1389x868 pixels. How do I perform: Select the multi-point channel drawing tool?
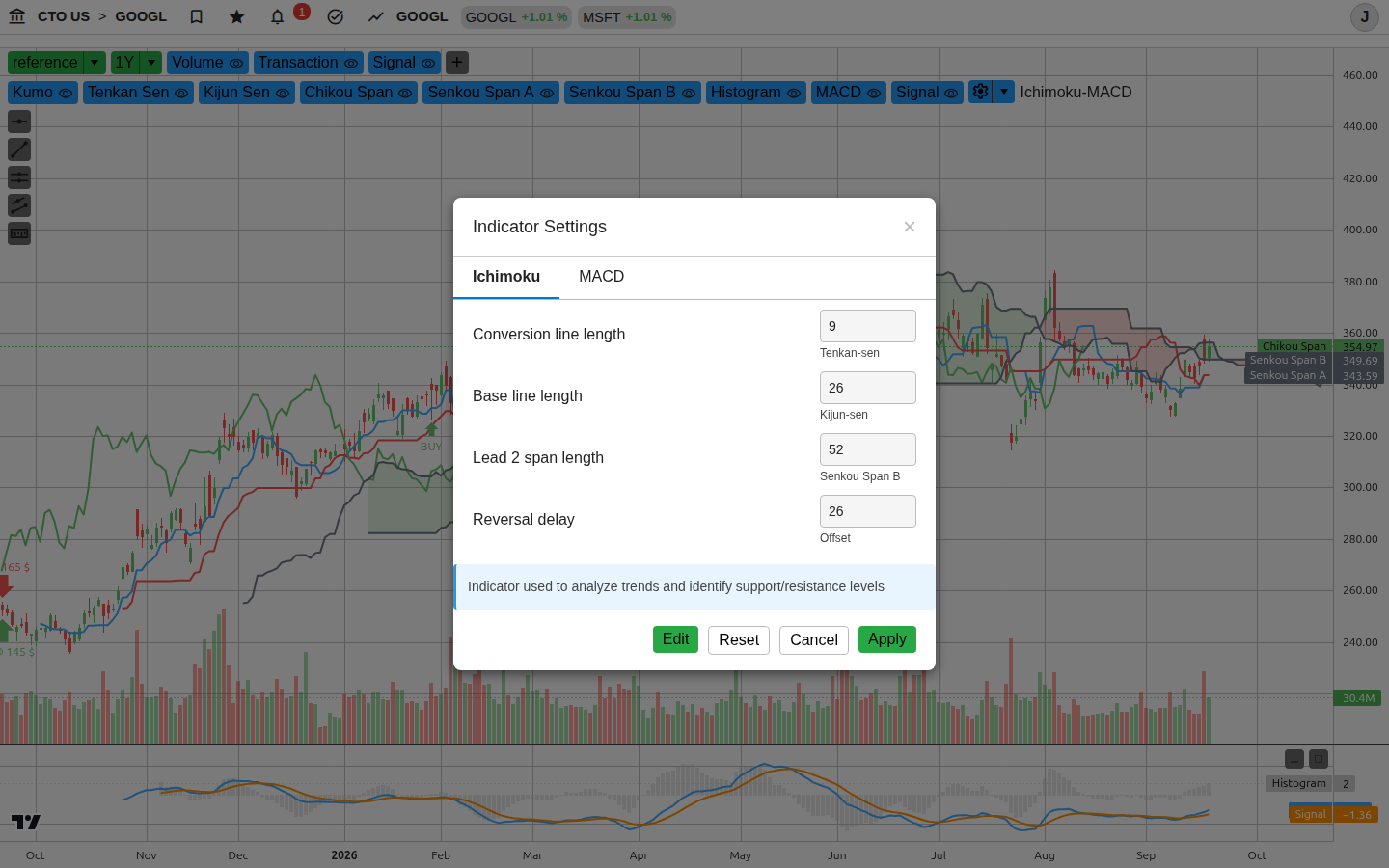coord(19,205)
